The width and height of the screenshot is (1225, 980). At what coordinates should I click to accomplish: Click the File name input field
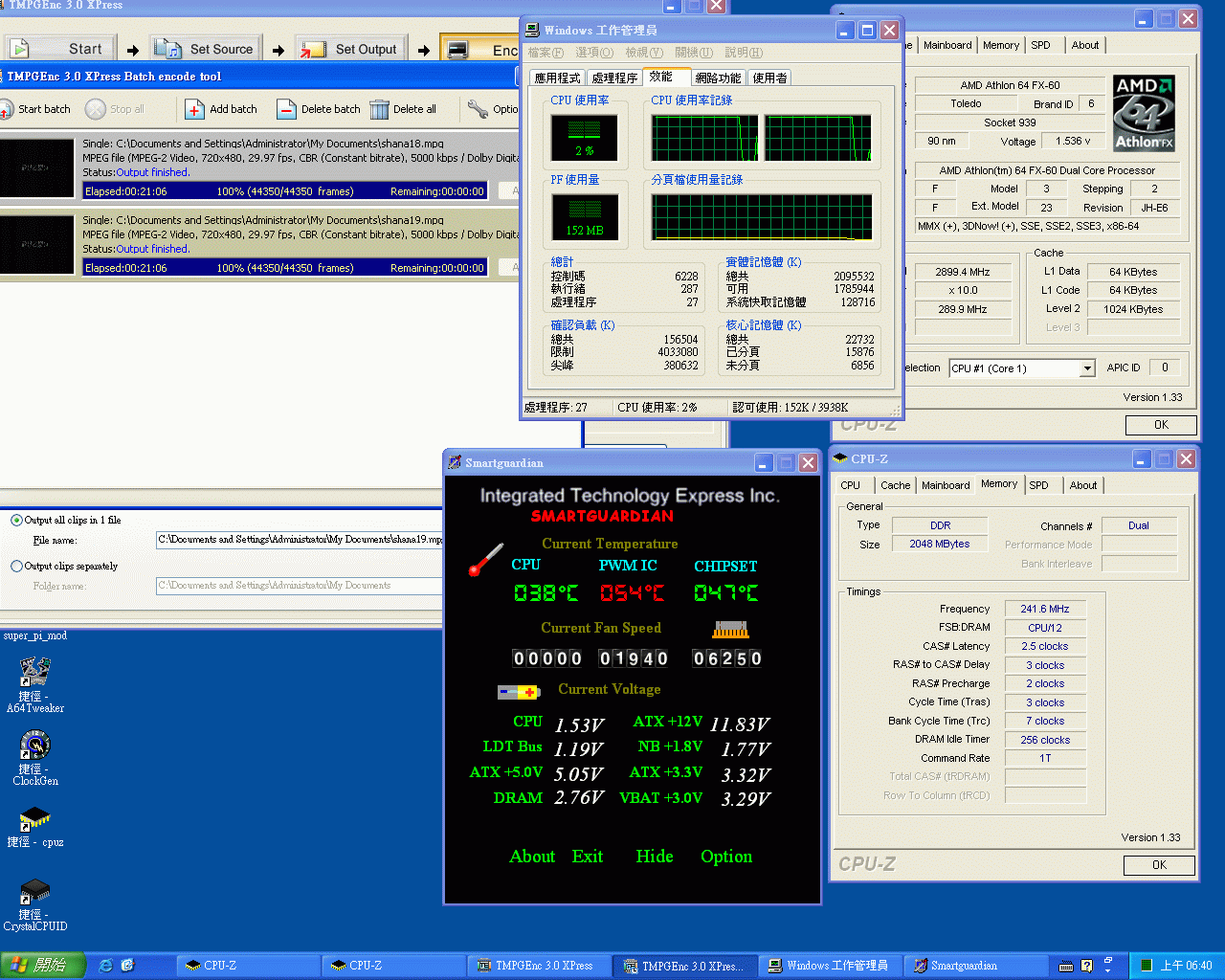coord(300,540)
